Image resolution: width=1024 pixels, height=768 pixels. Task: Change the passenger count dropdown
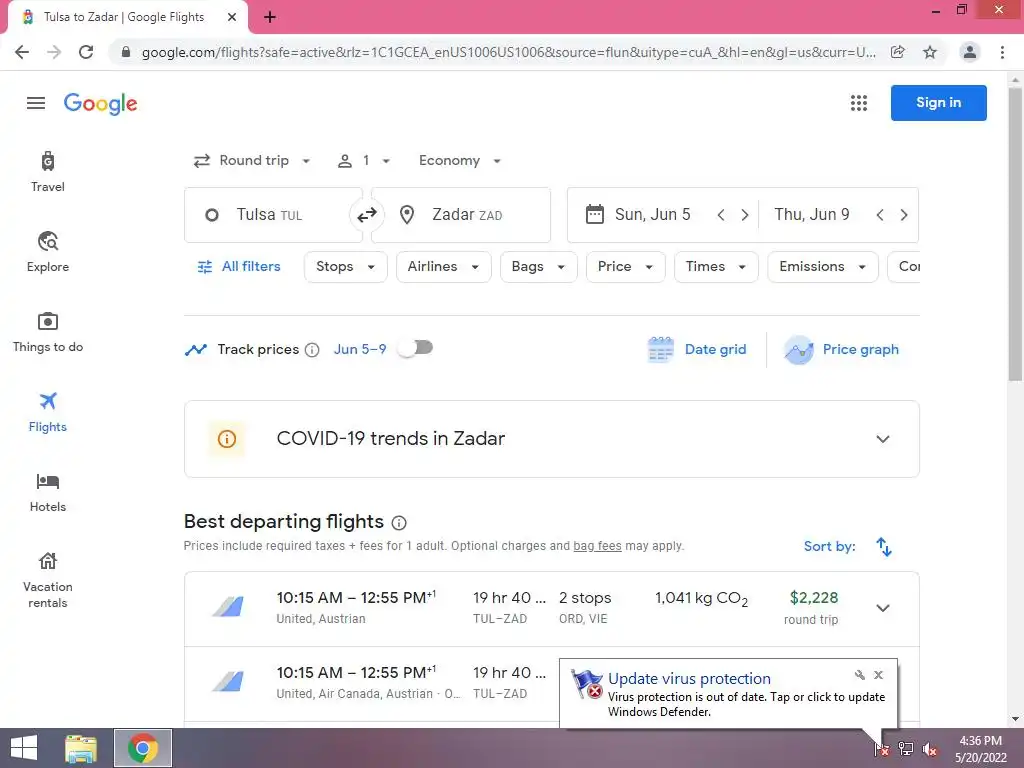click(x=364, y=161)
